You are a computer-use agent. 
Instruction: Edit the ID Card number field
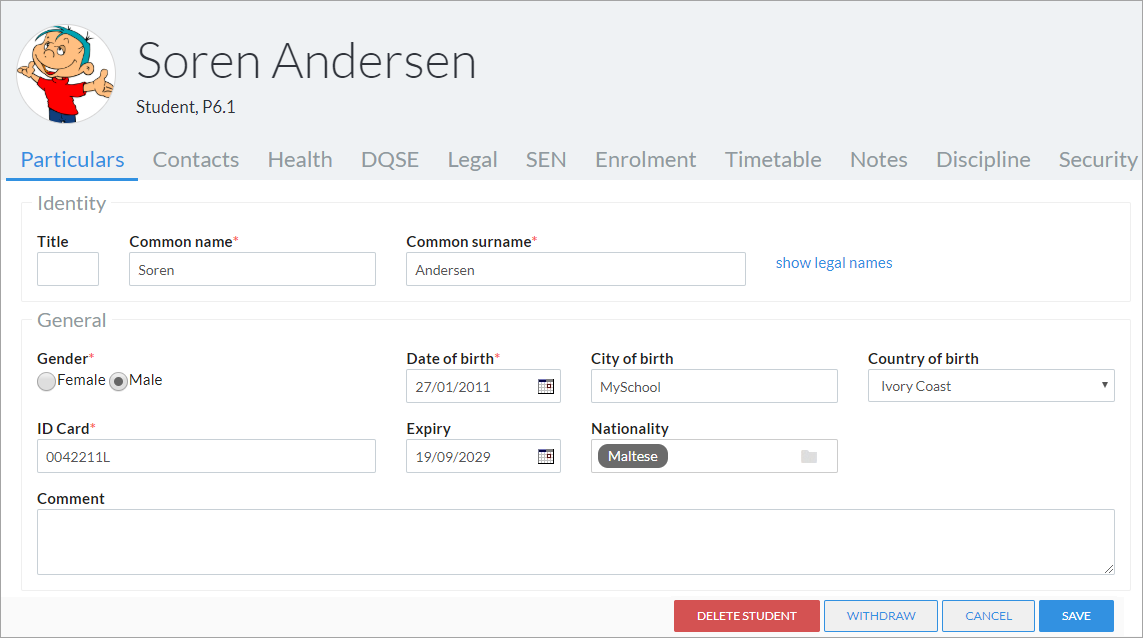pos(206,456)
